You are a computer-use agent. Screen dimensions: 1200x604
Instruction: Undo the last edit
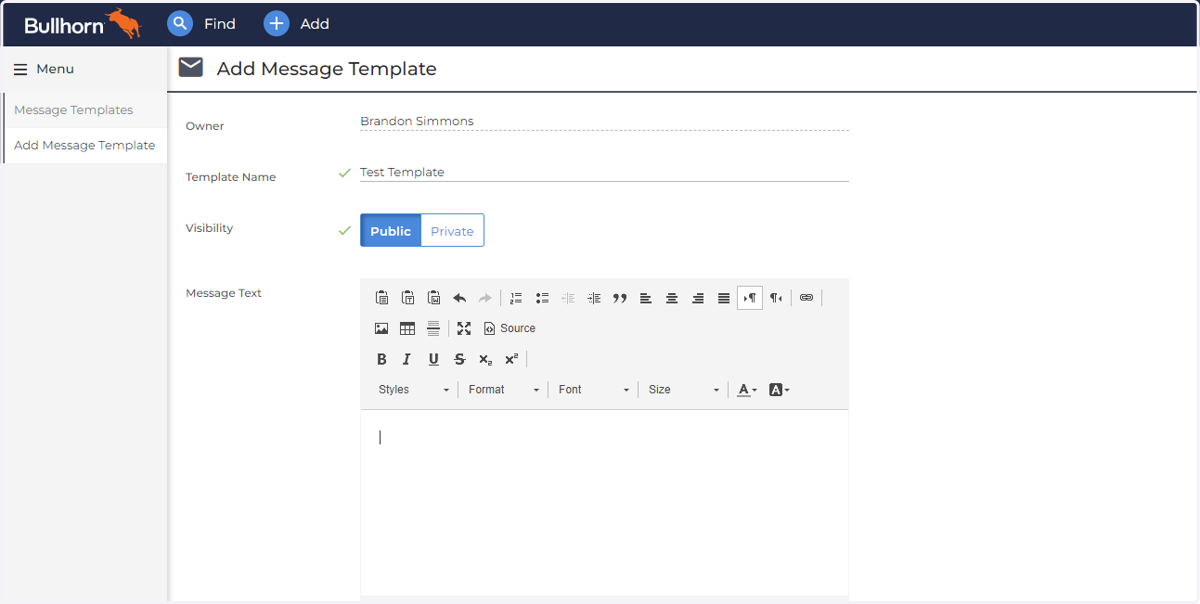(x=460, y=298)
